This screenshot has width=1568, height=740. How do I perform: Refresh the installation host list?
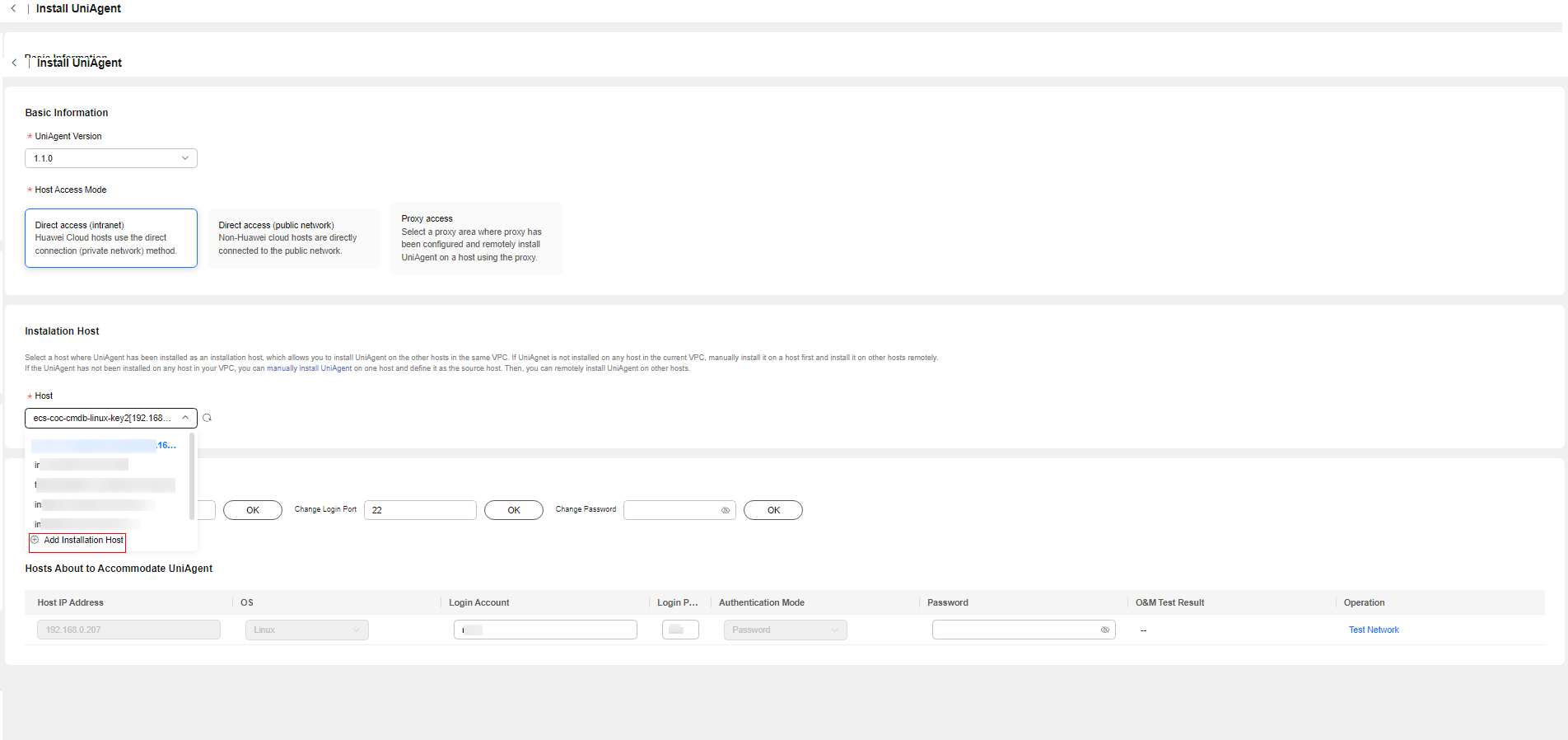(208, 418)
